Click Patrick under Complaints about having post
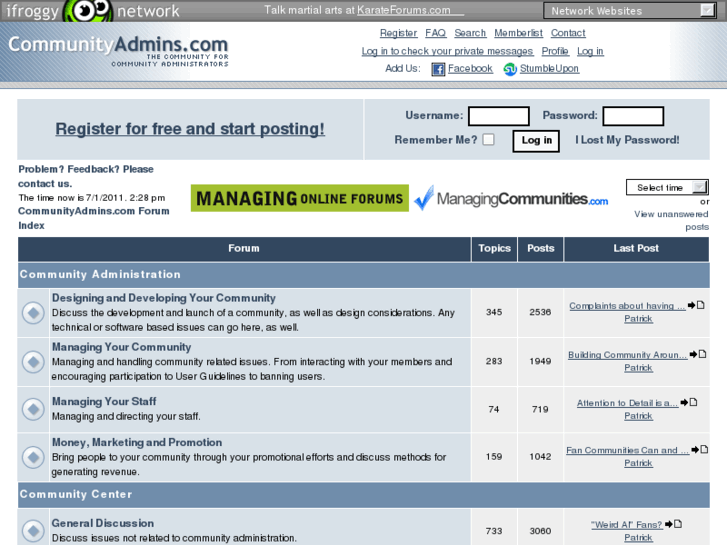727x545 pixels. (638, 319)
